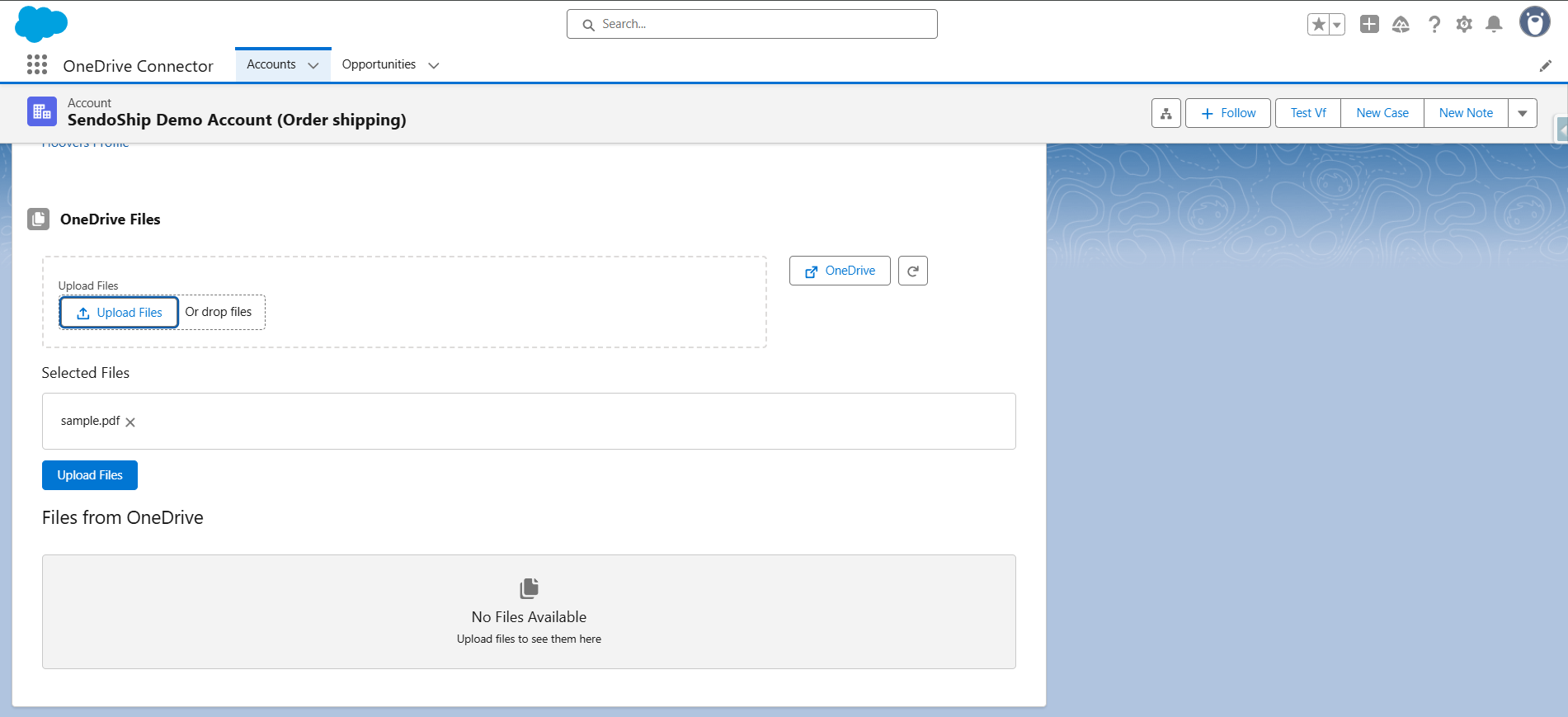Click the OneDrive Connector app name

click(138, 66)
